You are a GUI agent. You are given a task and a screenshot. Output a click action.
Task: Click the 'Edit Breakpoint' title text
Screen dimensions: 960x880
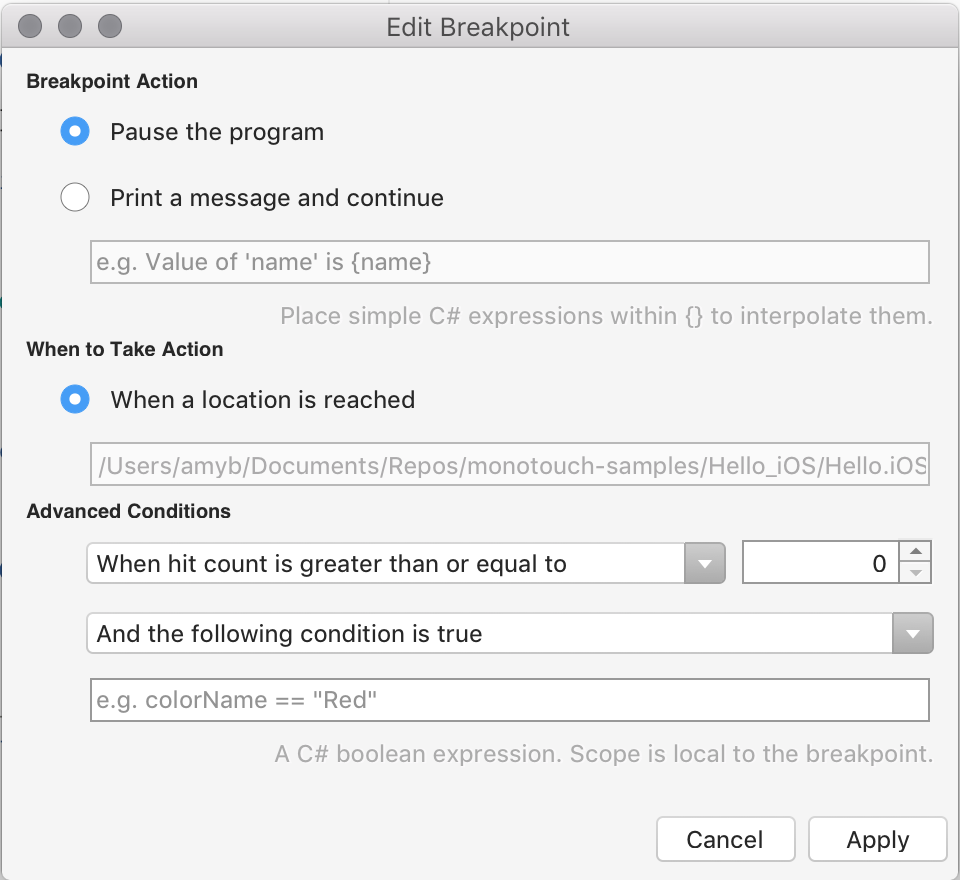478,28
